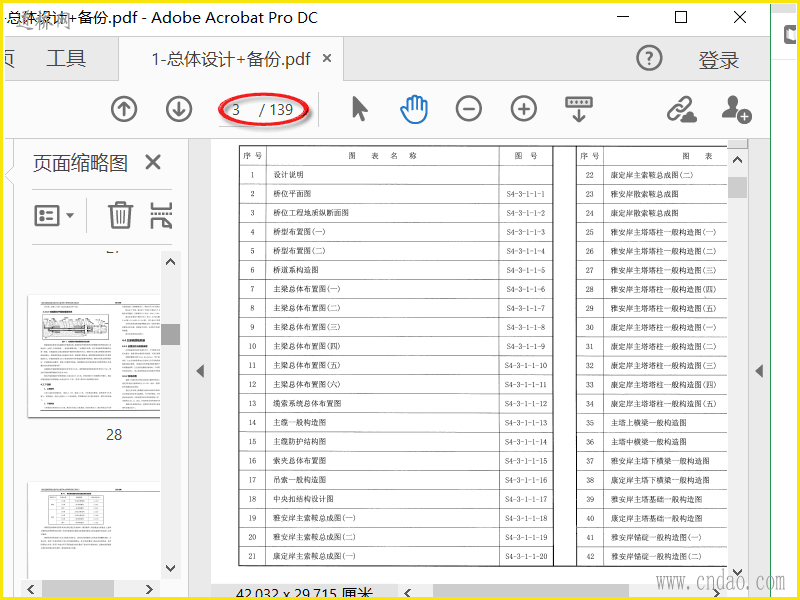The image size is (800, 600).
Task: Open the scrolling page display option icon
Action: coord(579,109)
